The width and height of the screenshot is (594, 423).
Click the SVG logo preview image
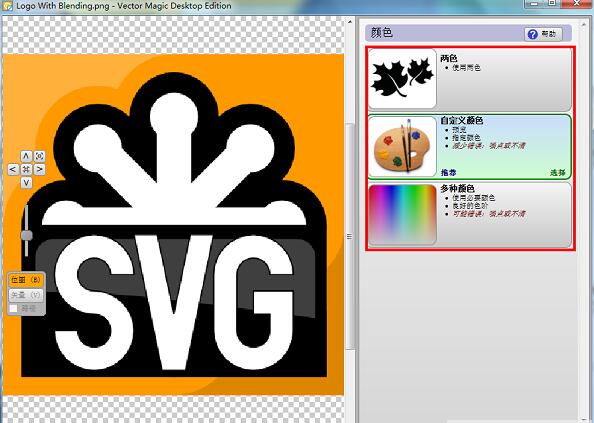tap(173, 225)
